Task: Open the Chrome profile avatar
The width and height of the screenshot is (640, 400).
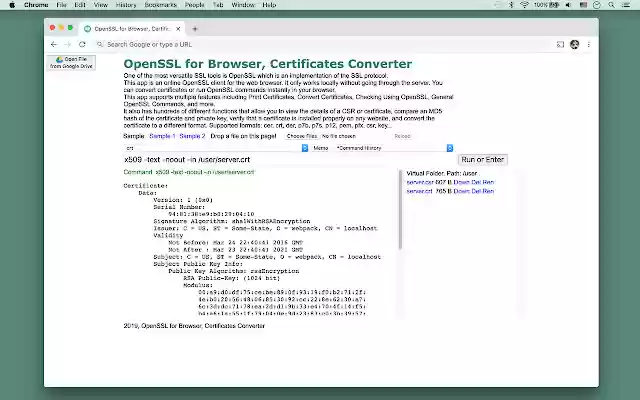Action: 574,44
